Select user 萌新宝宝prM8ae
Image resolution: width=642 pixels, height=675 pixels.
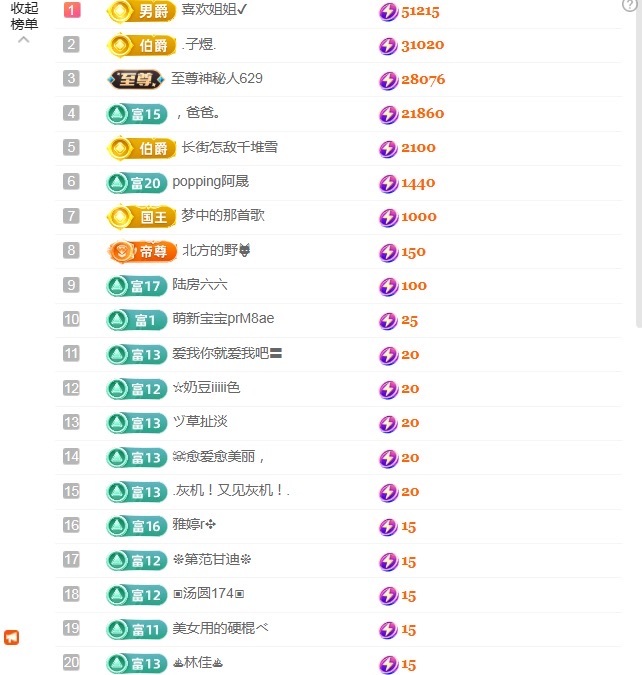(x=223, y=319)
